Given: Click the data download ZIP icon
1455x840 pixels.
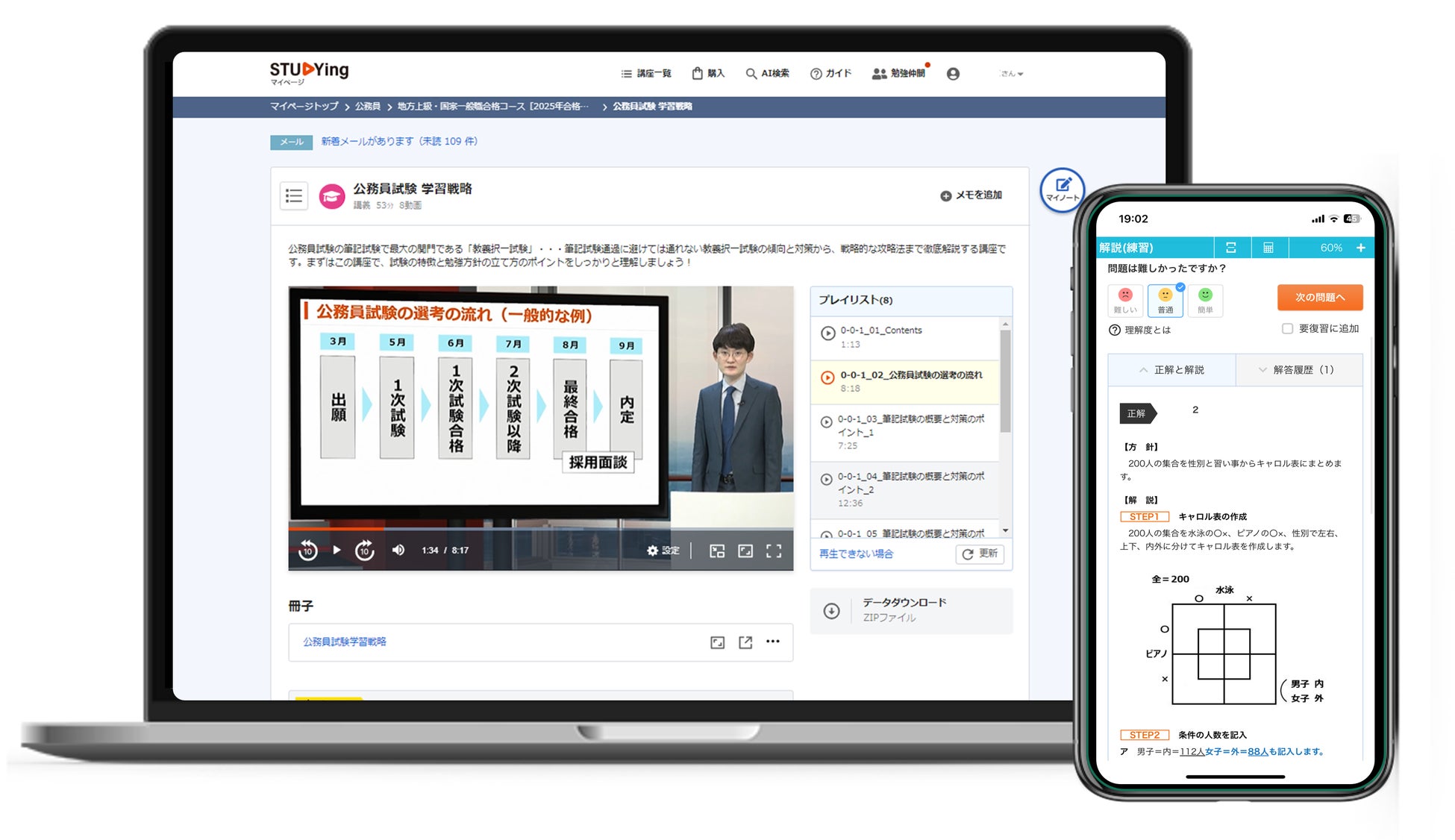Looking at the screenshot, I should point(831,611).
